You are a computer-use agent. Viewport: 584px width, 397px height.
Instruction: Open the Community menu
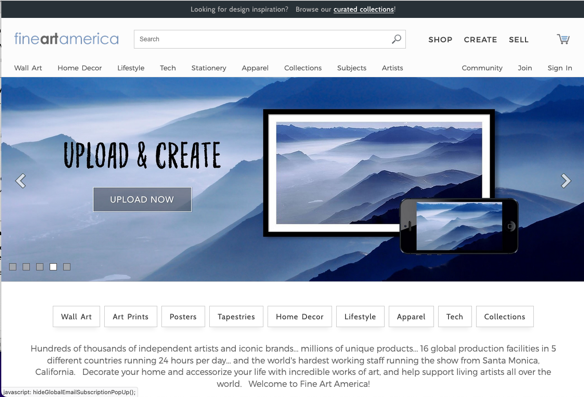click(x=482, y=68)
